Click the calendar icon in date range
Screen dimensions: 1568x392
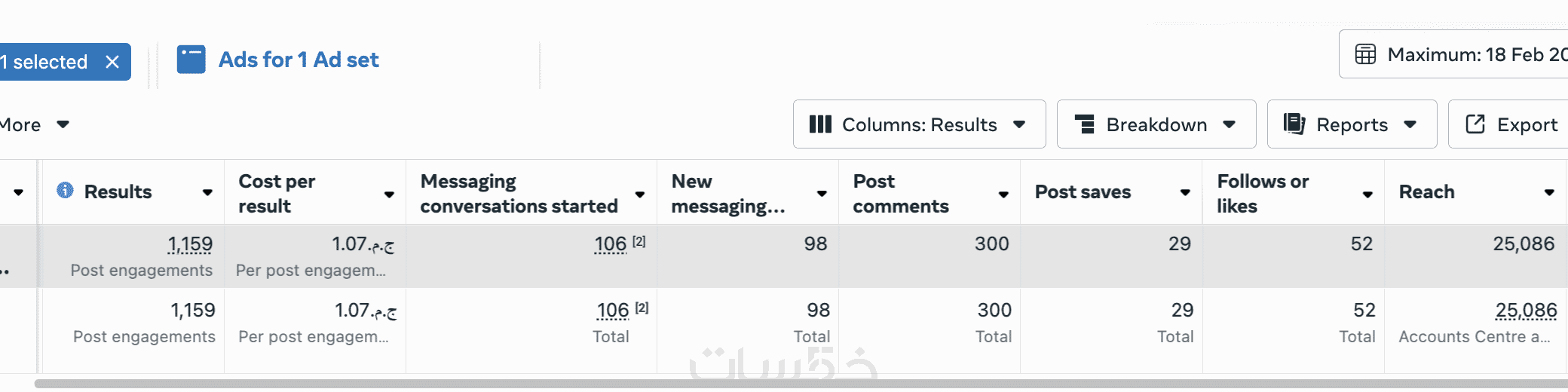pos(1365,54)
